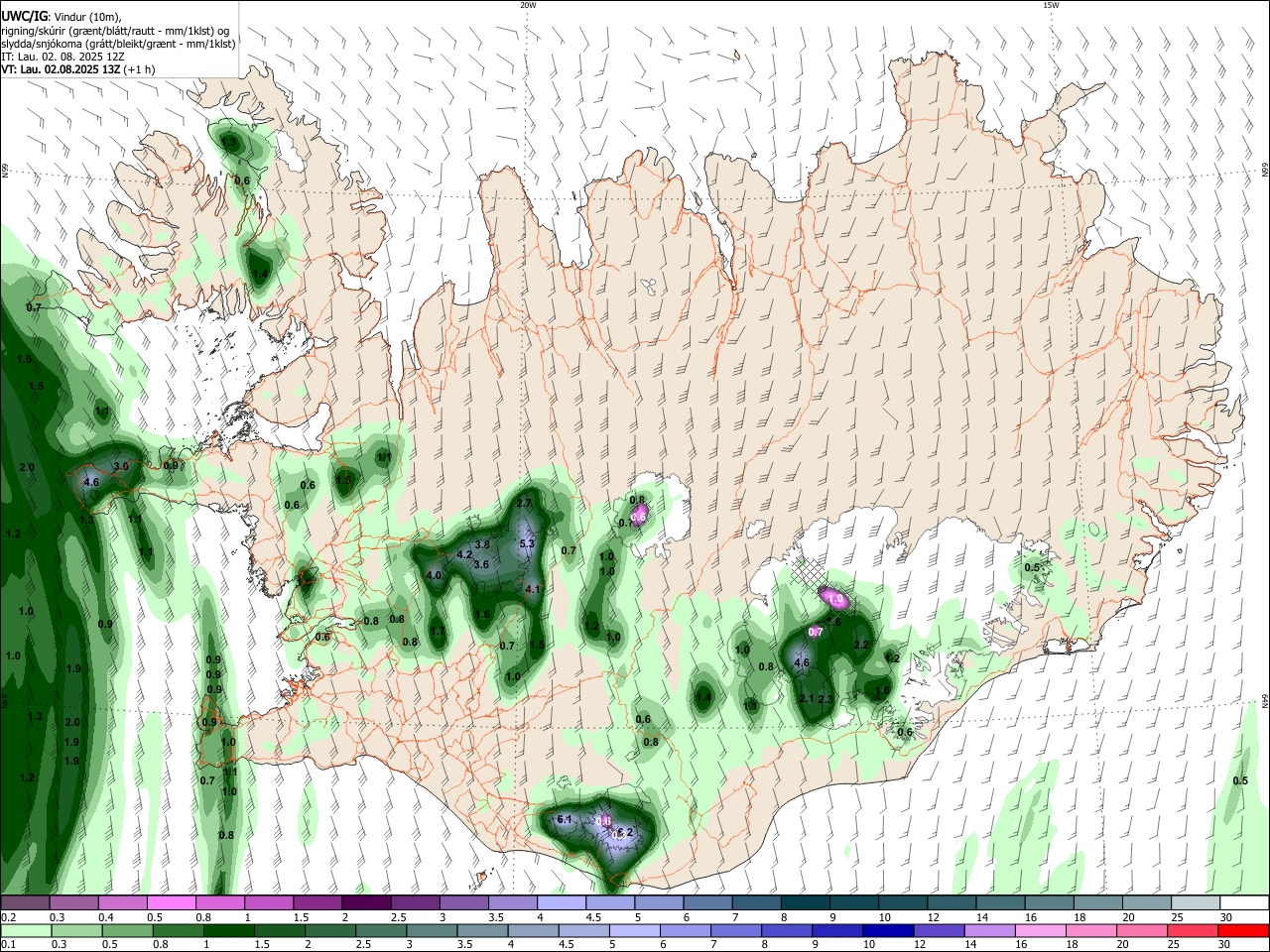This screenshot has width=1270, height=952.
Task: Click the 'IT: Lau. 02. 08. 2025 12Z' line
Action: (63, 57)
